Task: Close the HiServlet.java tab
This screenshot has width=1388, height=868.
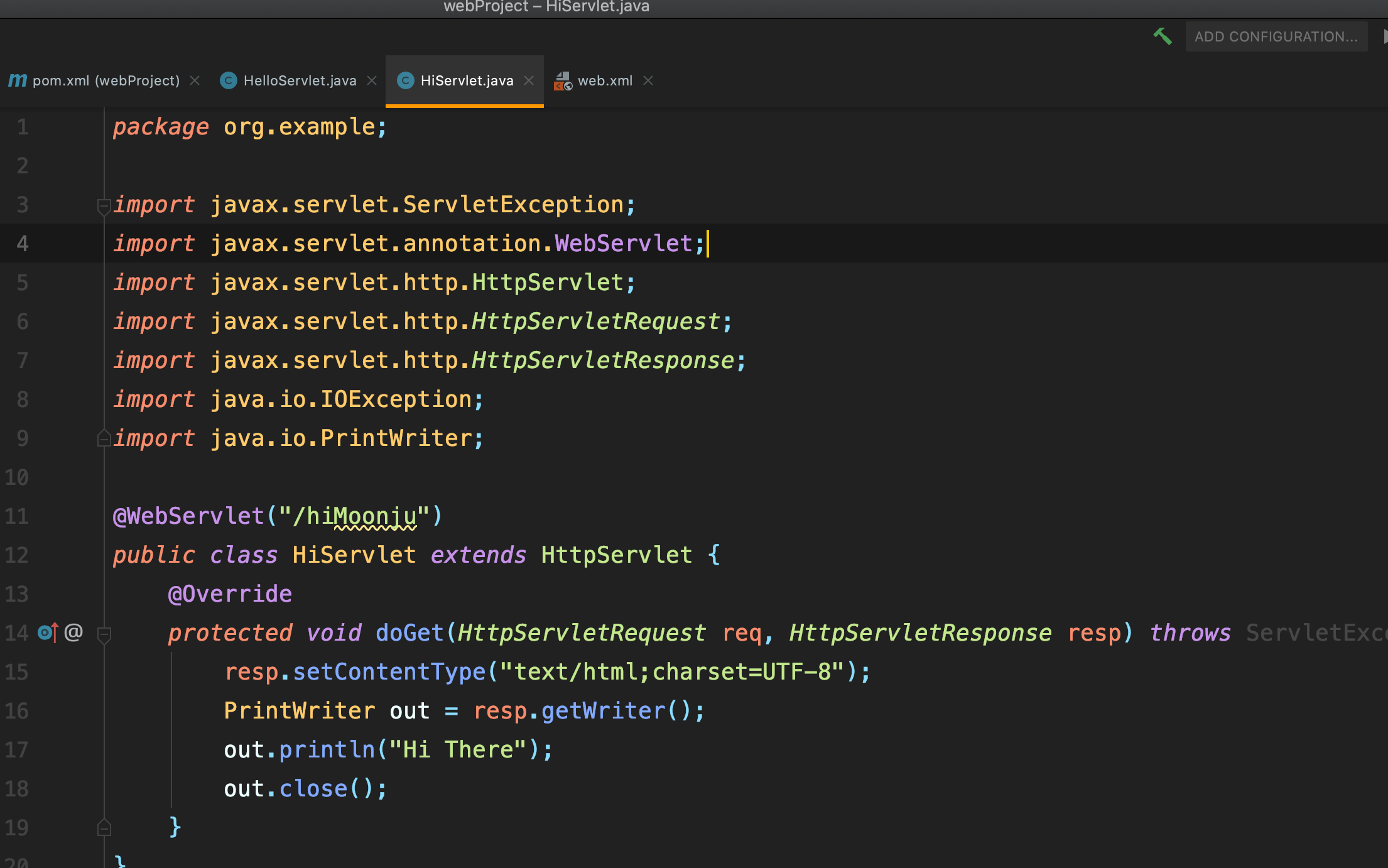Action: click(x=529, y=80)
